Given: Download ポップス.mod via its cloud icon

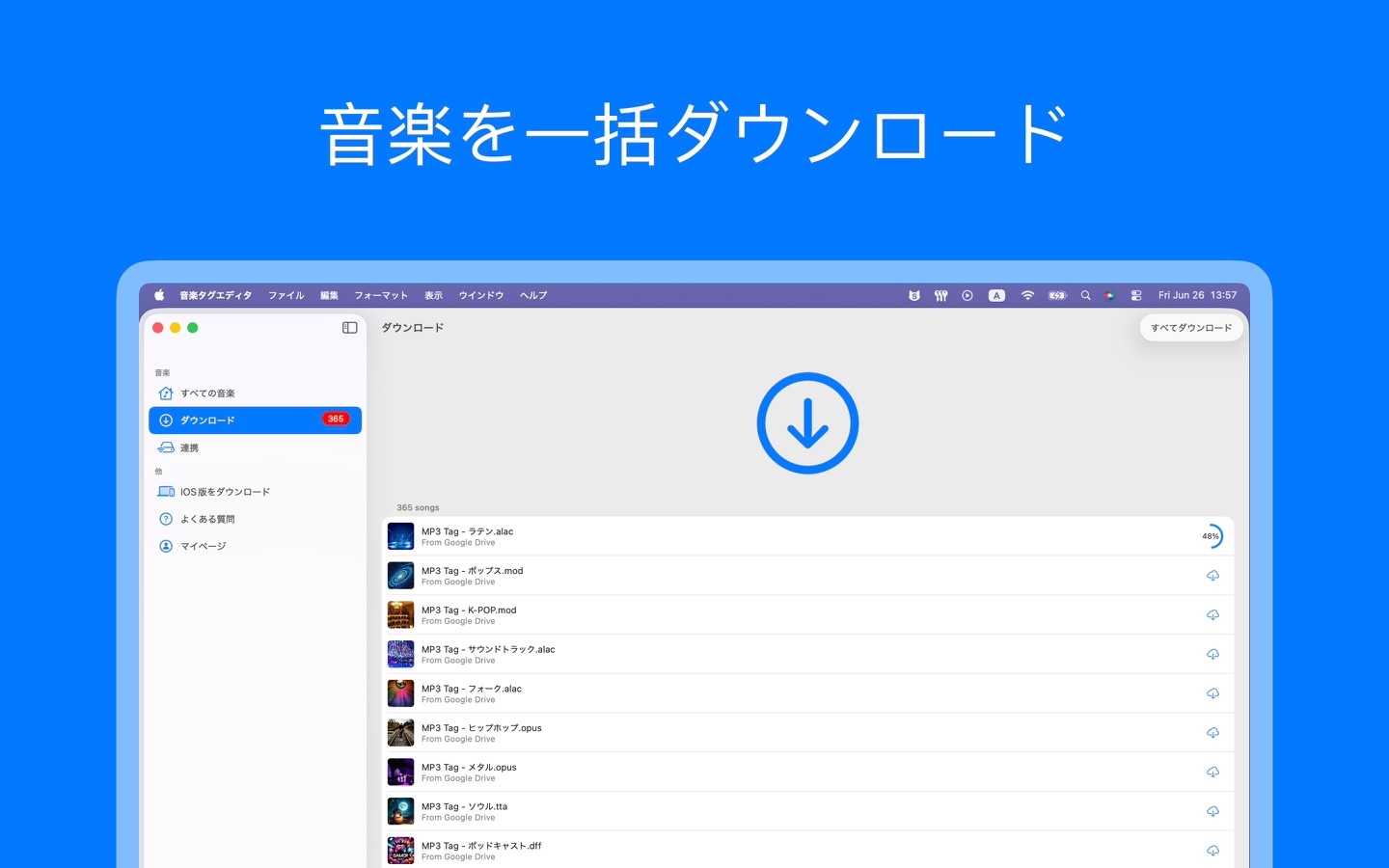Looking at the screenshot, I should pyautogui.click(x=1212, y=576).
